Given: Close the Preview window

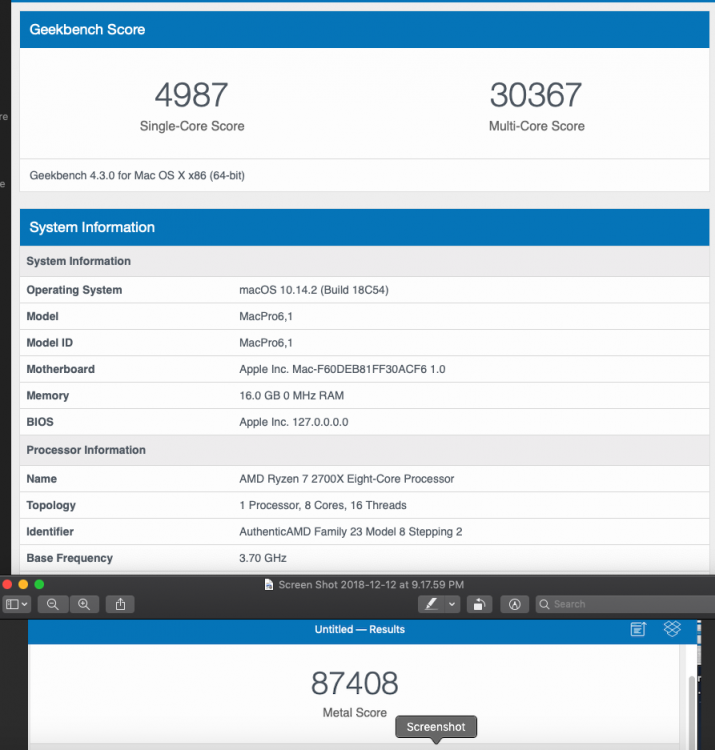Looking at the screenshot, I should pyautogui.click(x=7, y=584).
